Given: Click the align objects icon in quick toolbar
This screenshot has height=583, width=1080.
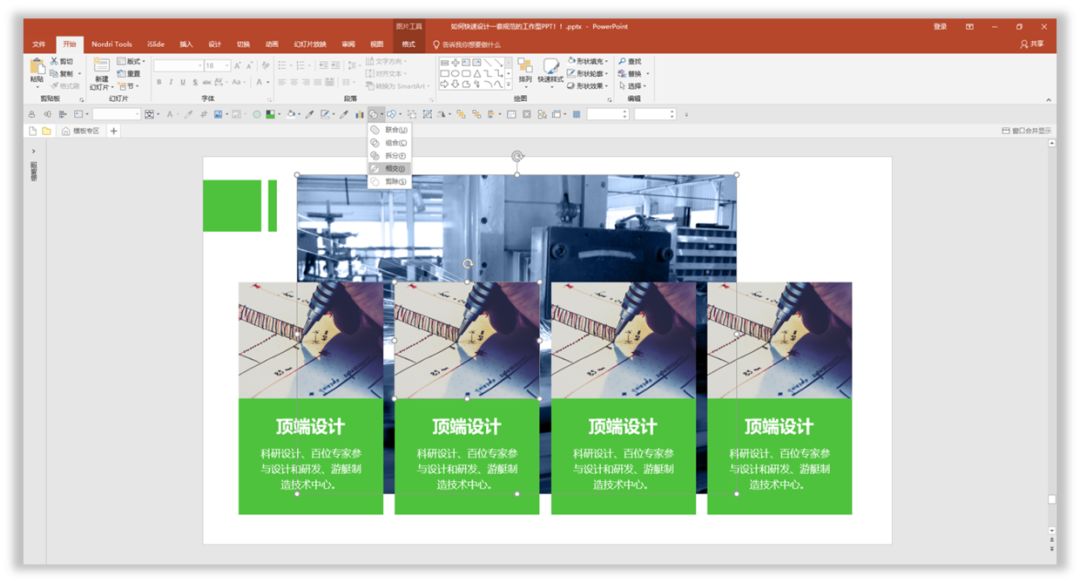Looking at the screenshot, I should 63,114.
